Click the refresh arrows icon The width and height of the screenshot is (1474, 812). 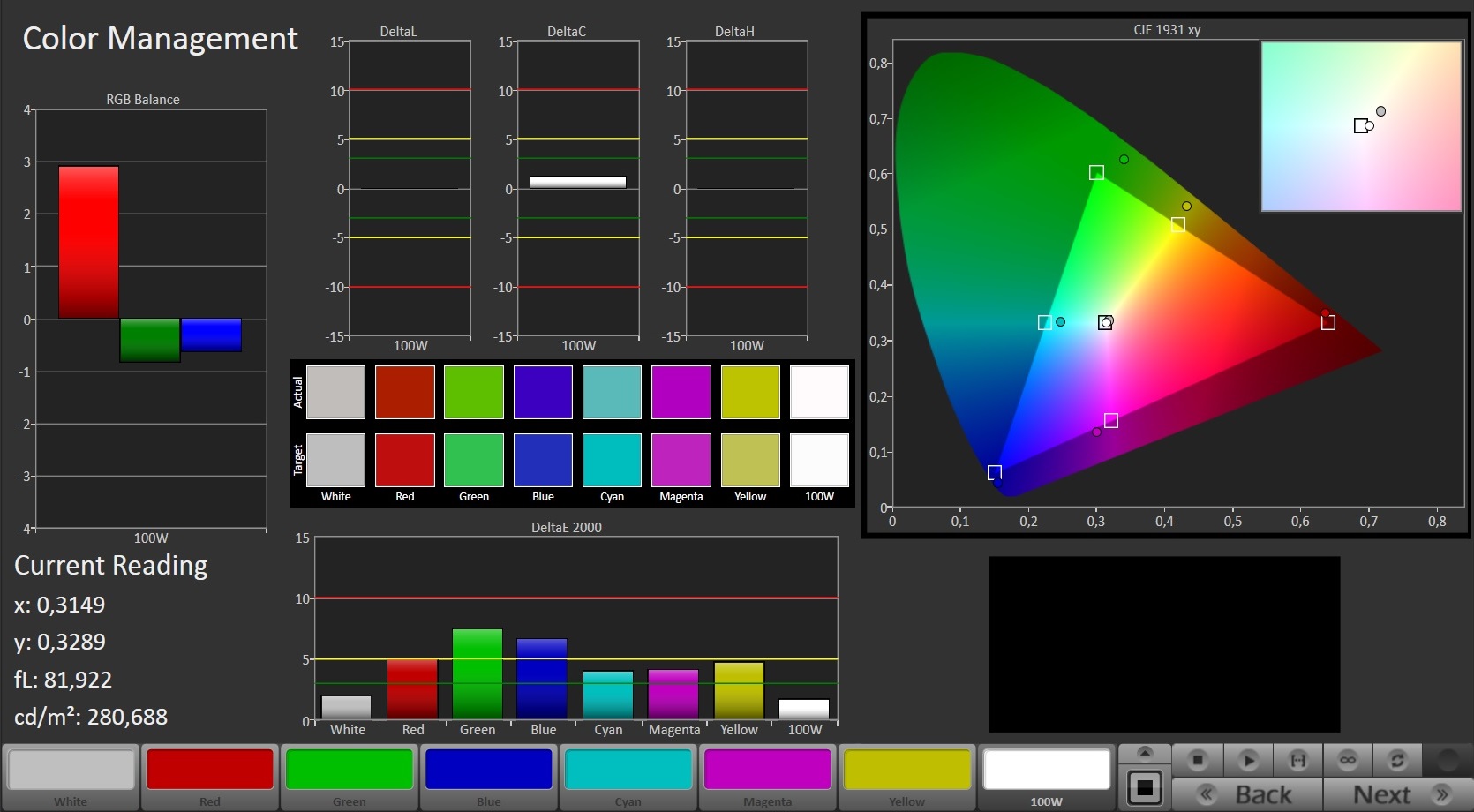click(x=1397, y=760)
